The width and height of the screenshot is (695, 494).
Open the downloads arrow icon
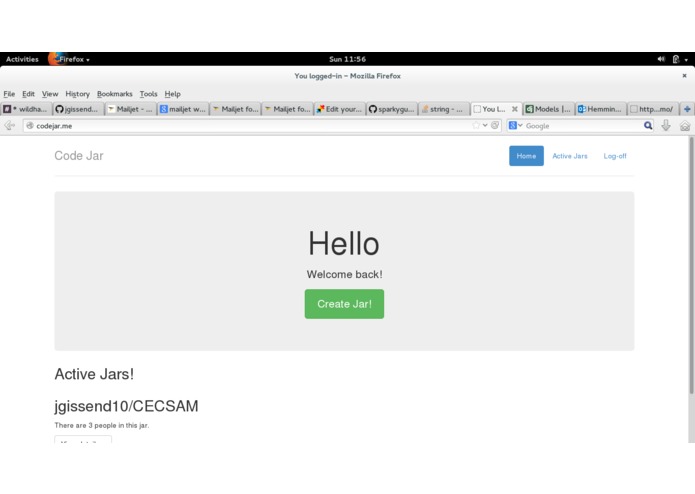coord(666,126)
